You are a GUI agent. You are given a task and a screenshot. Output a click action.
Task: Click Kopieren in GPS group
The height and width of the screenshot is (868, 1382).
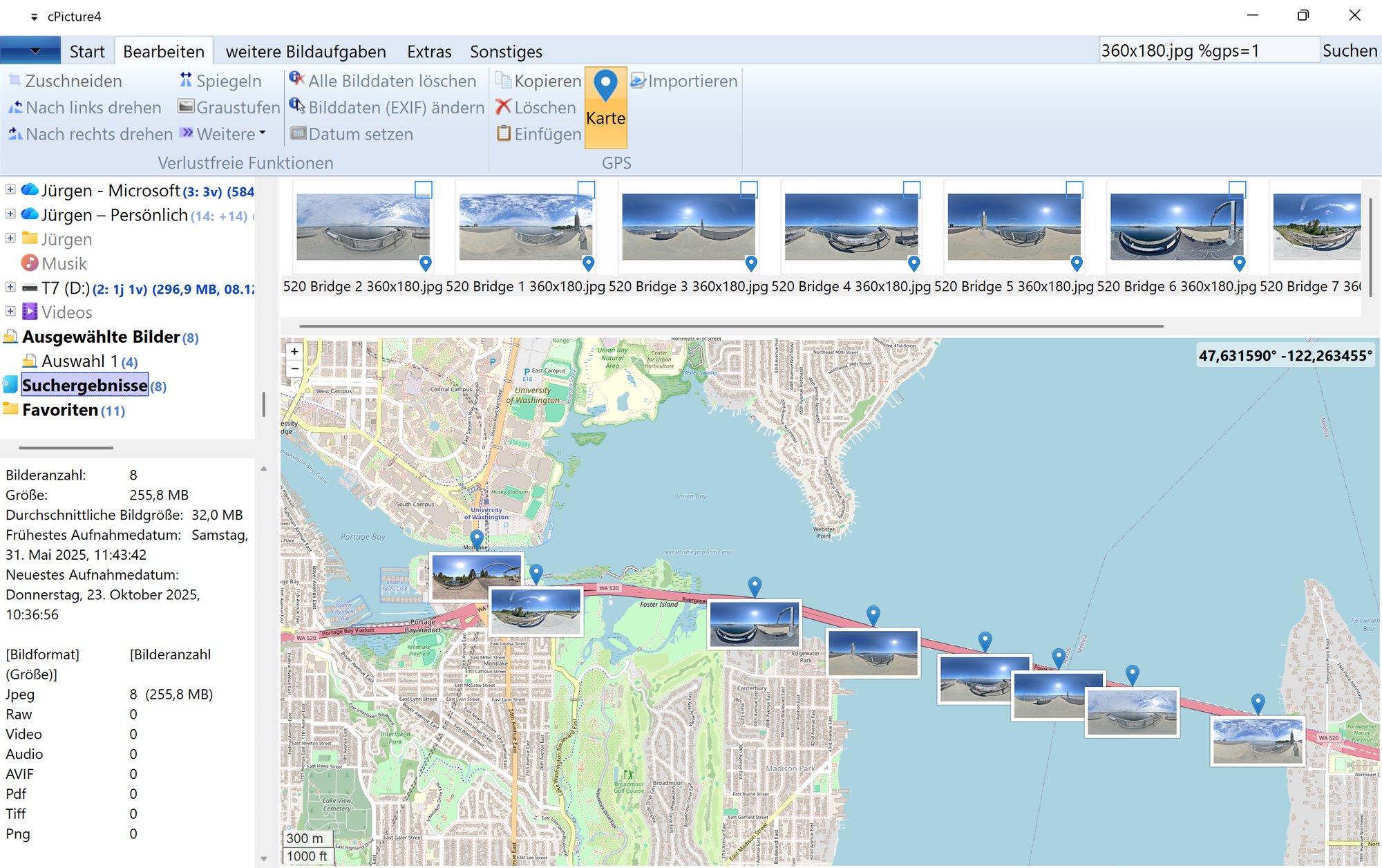coord(538,81)
